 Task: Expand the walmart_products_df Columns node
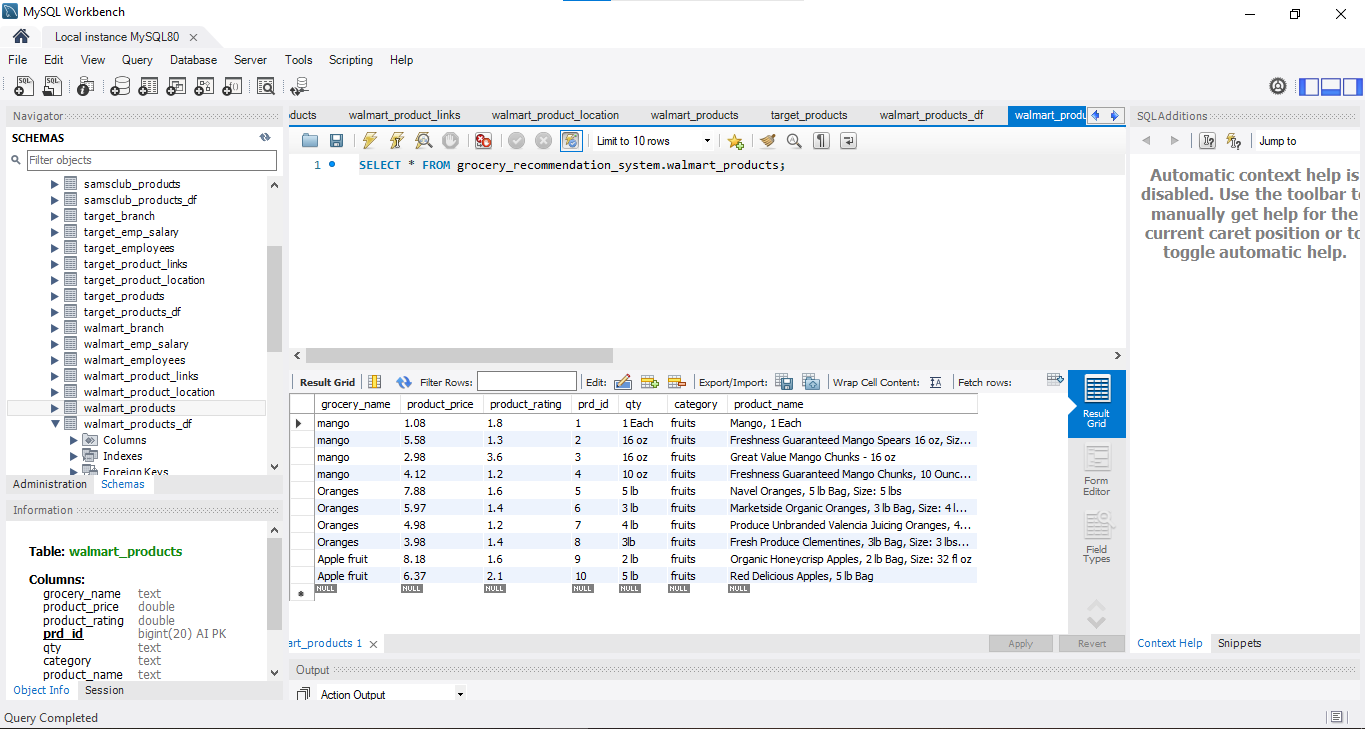click(x=71, y=440)
